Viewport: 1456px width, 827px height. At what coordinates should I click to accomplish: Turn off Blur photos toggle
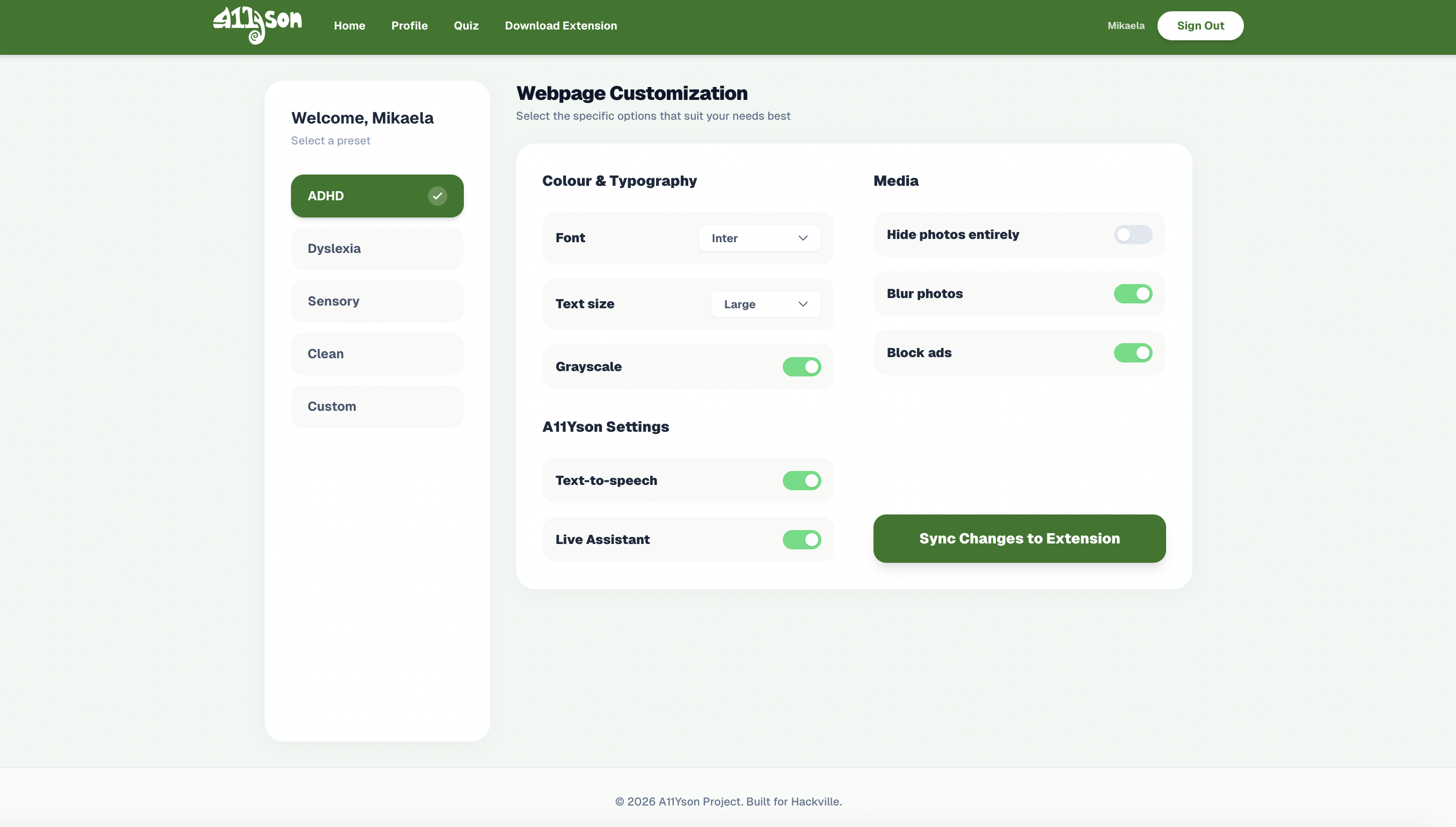1132,294
